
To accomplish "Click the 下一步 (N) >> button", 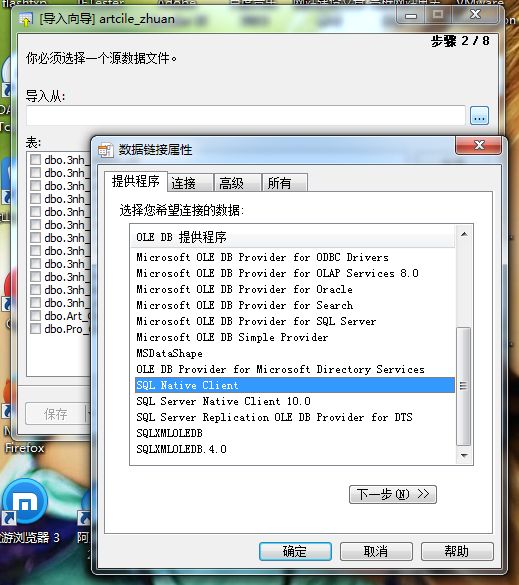I will (393, 494).
